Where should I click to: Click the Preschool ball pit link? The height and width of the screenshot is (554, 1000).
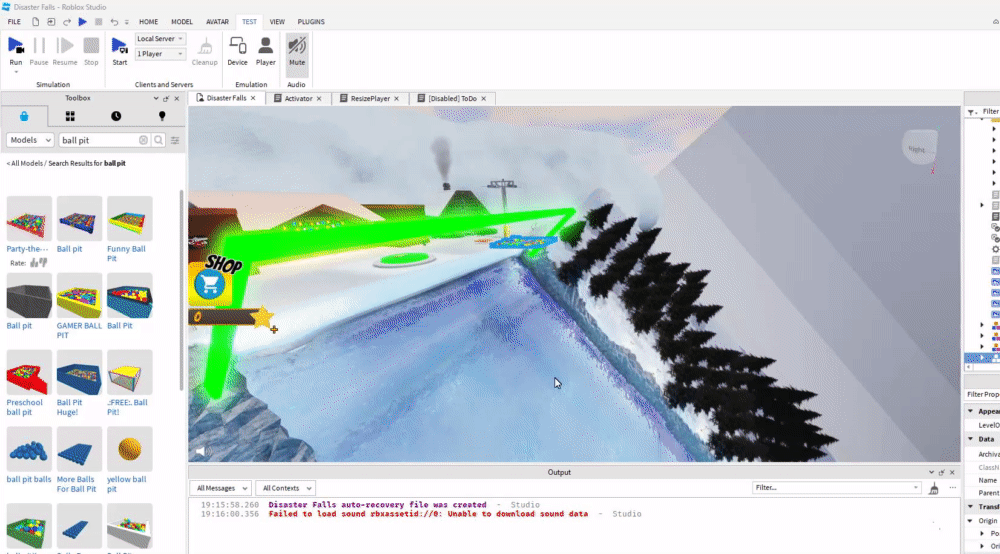pos(24,407)
